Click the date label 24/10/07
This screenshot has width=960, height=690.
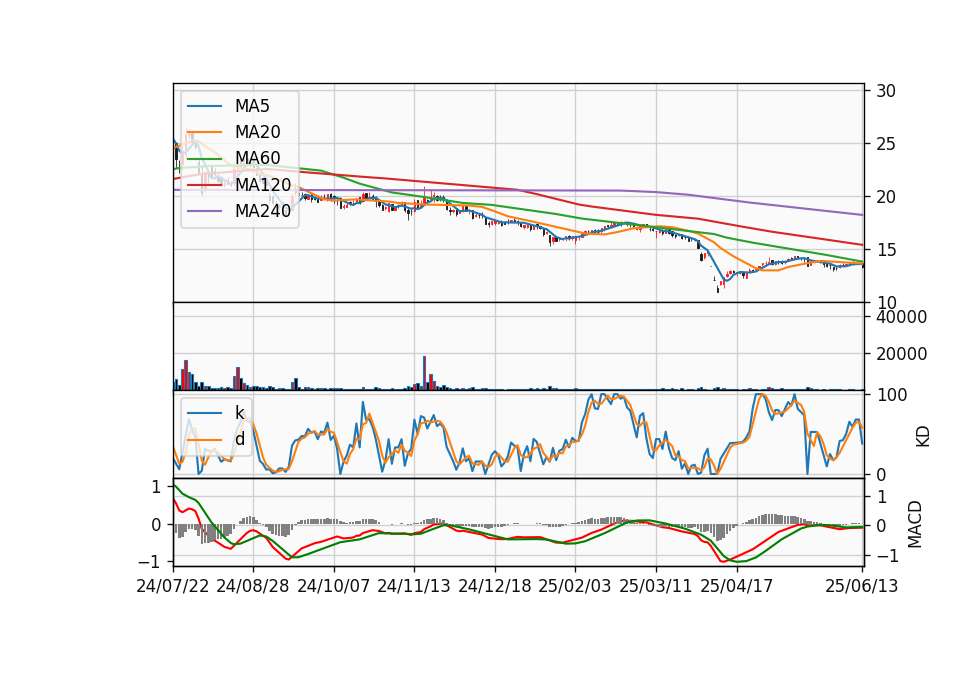point(334,586)
